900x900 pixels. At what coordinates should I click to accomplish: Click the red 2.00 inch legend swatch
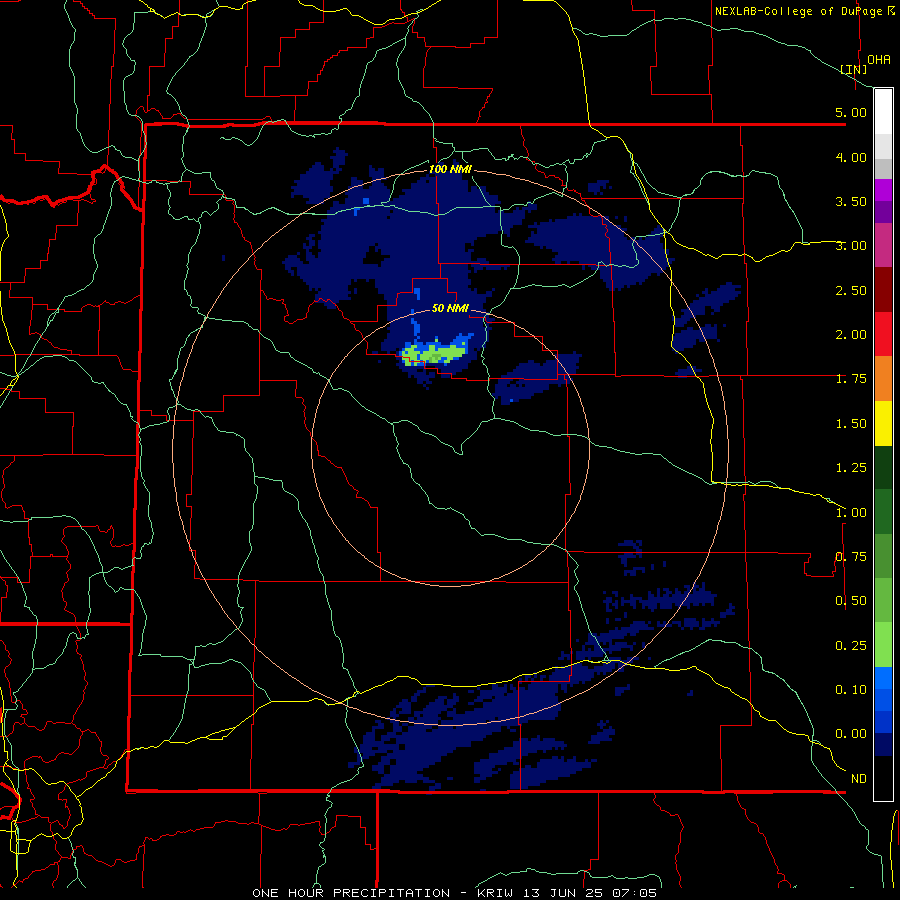883,334
